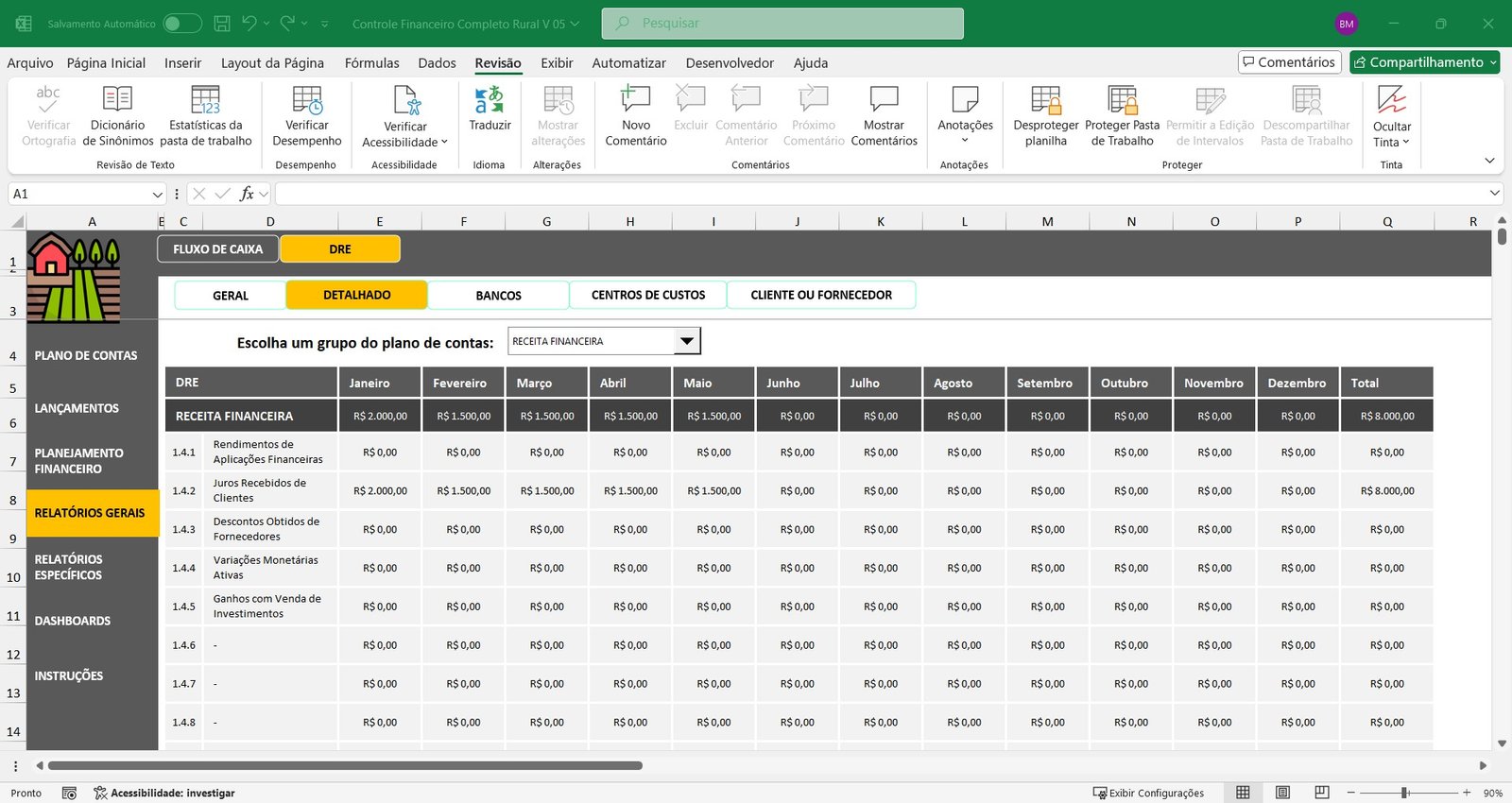Open LANÇAMENTOS from sidebar menu

[77, 408]
